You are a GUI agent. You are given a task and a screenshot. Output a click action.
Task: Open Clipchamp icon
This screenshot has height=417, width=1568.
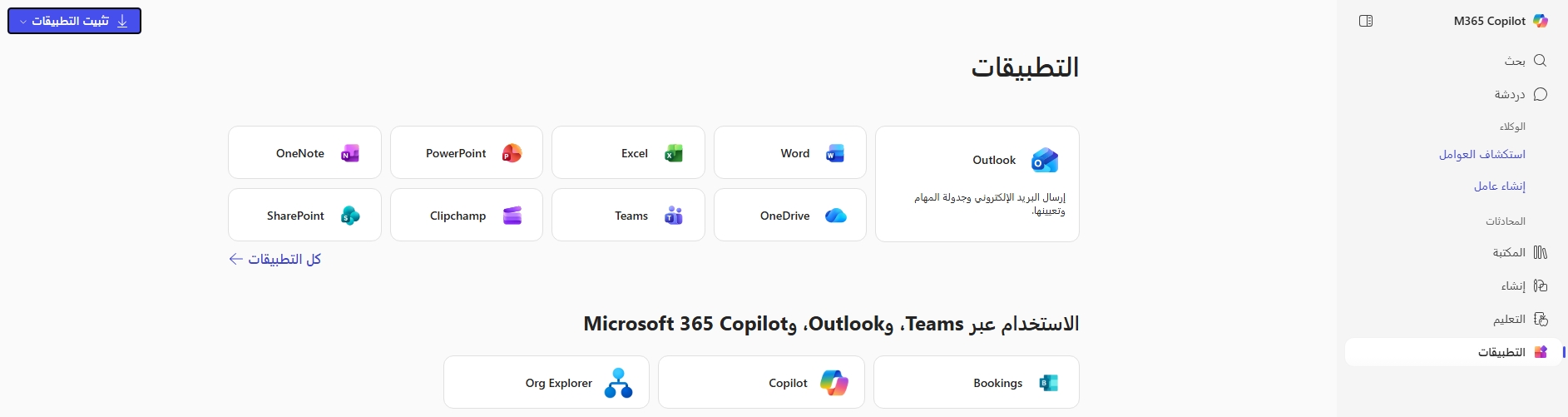512,216
